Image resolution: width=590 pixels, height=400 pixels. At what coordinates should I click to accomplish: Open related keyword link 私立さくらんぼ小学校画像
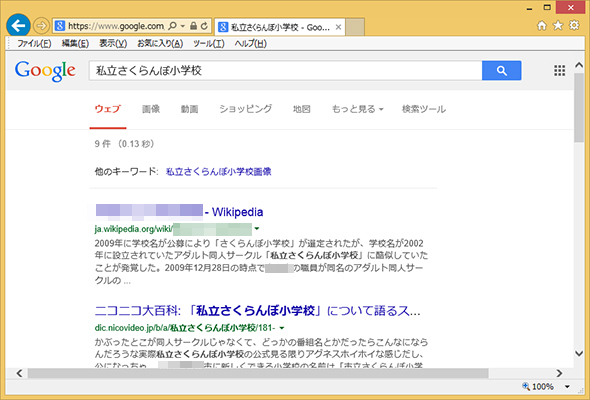point(219,172)
